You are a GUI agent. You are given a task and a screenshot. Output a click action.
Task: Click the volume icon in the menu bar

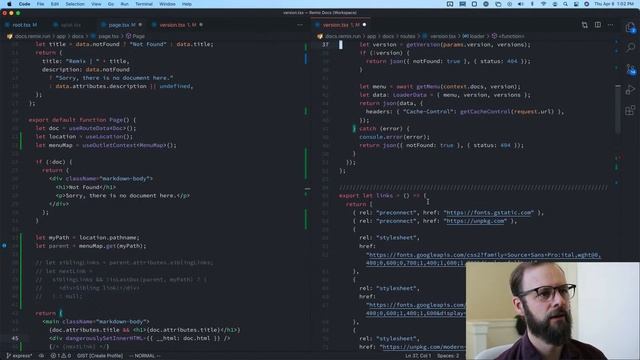point(520,4)
